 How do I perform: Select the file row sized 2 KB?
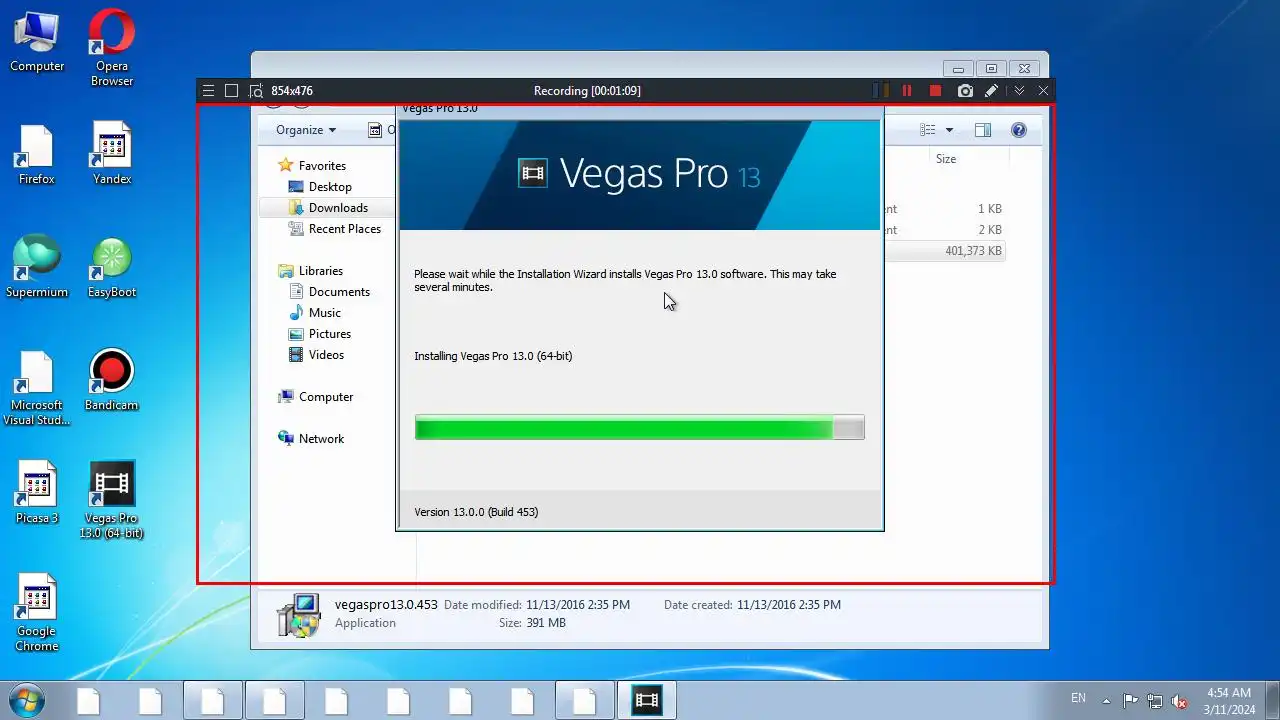pos(943,230)
